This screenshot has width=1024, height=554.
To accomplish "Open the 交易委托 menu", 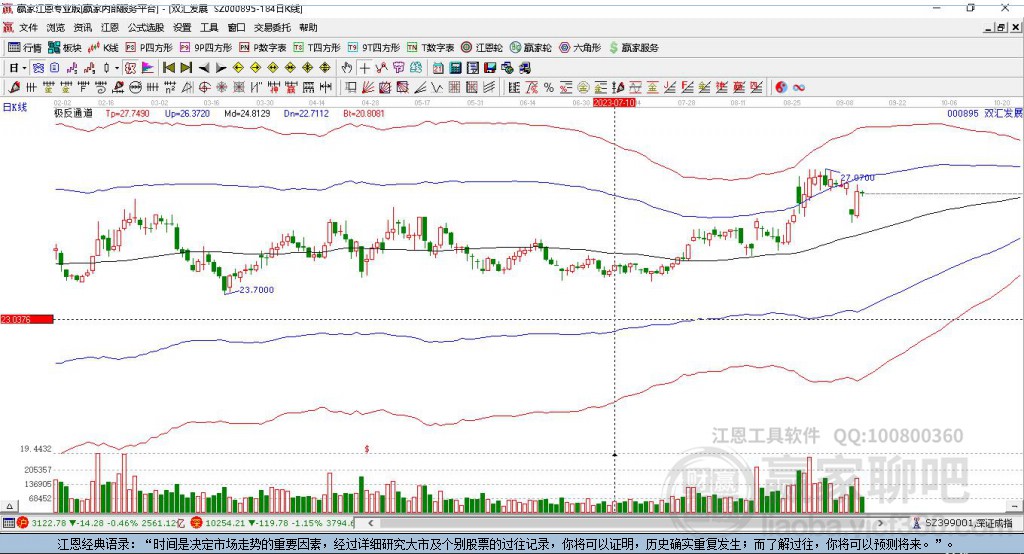I will coord(272,27).
